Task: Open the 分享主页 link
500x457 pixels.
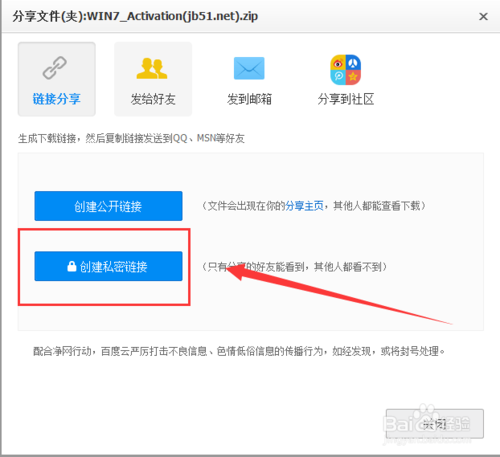Action: click(x=304, y=206)
